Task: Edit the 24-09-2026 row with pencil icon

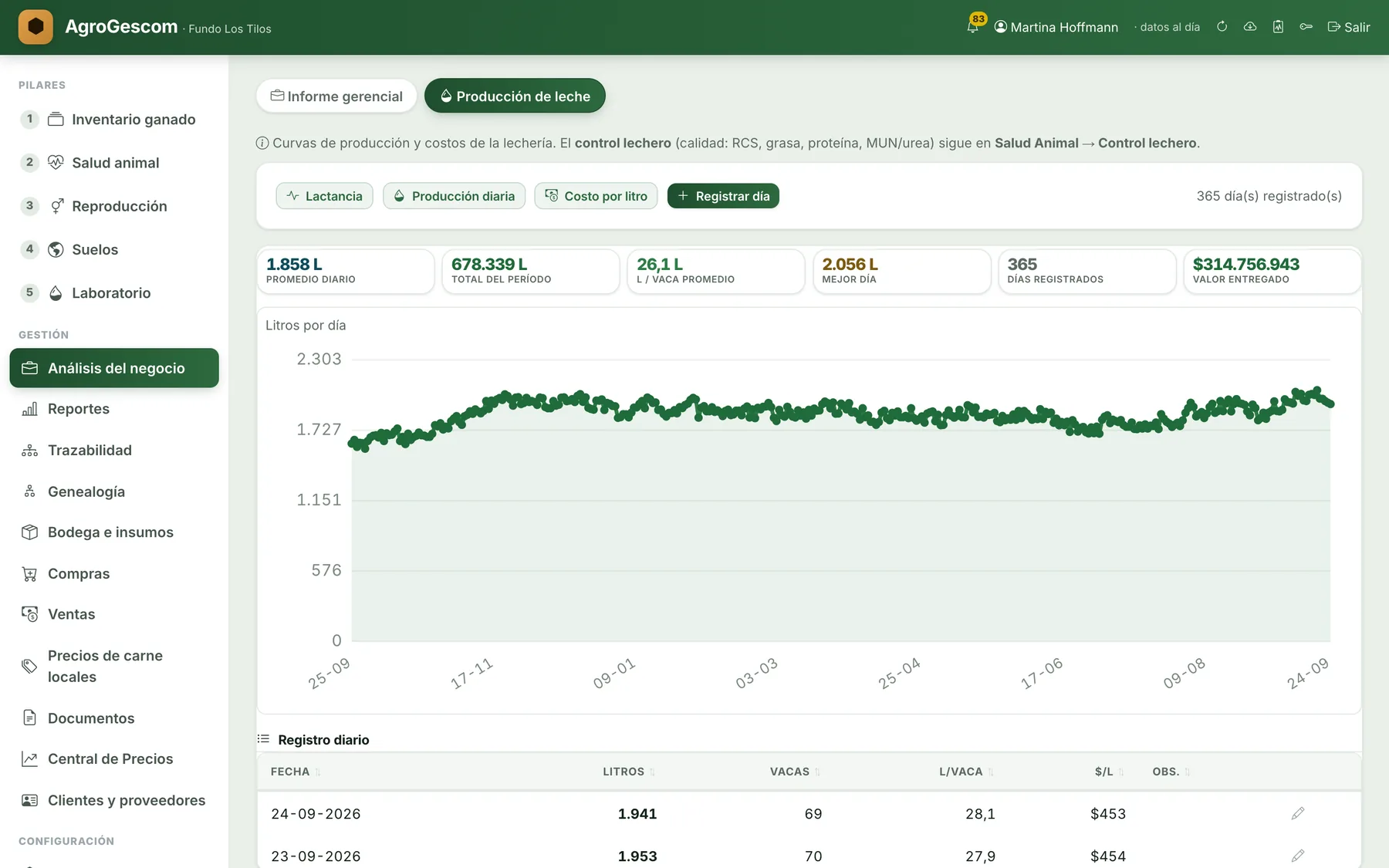Action: point(1298,813)
